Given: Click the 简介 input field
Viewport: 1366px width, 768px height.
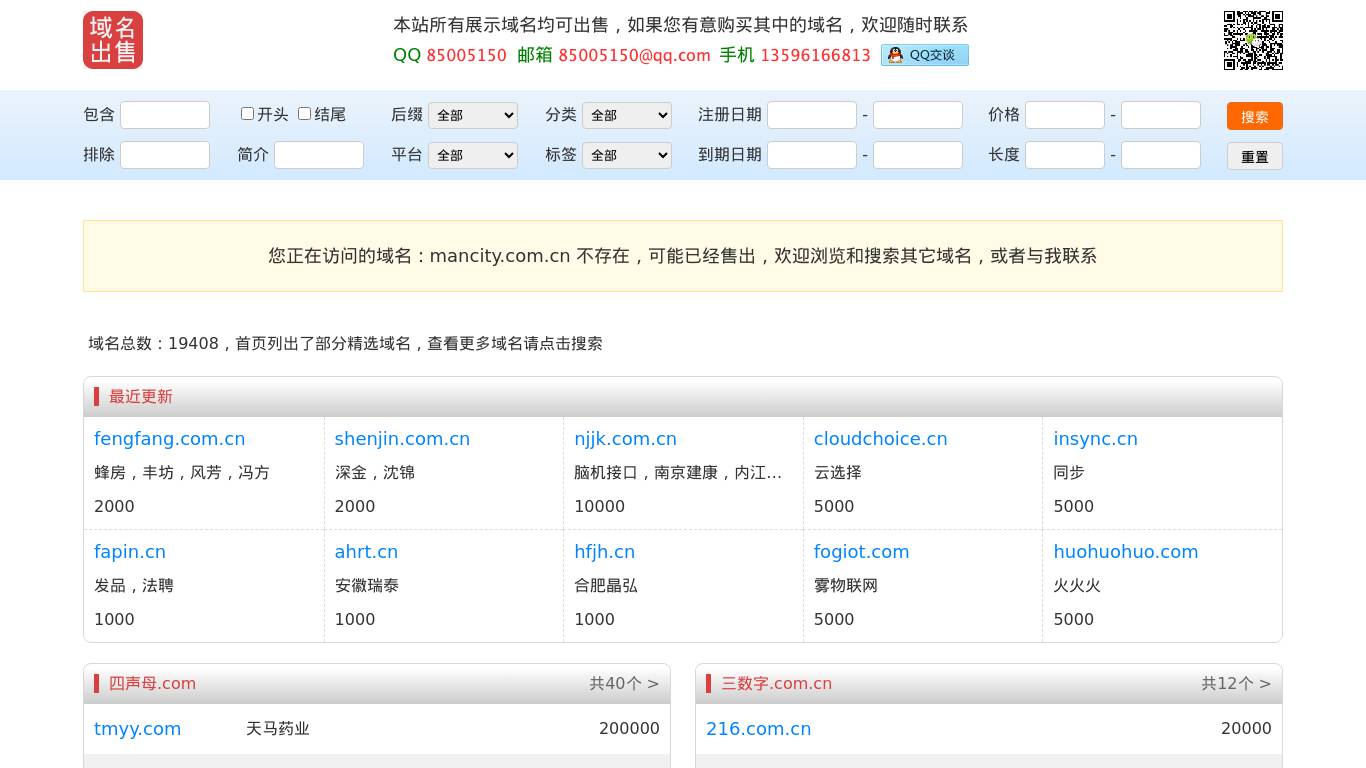Looking at the screenshot, I should pos(319,155).
